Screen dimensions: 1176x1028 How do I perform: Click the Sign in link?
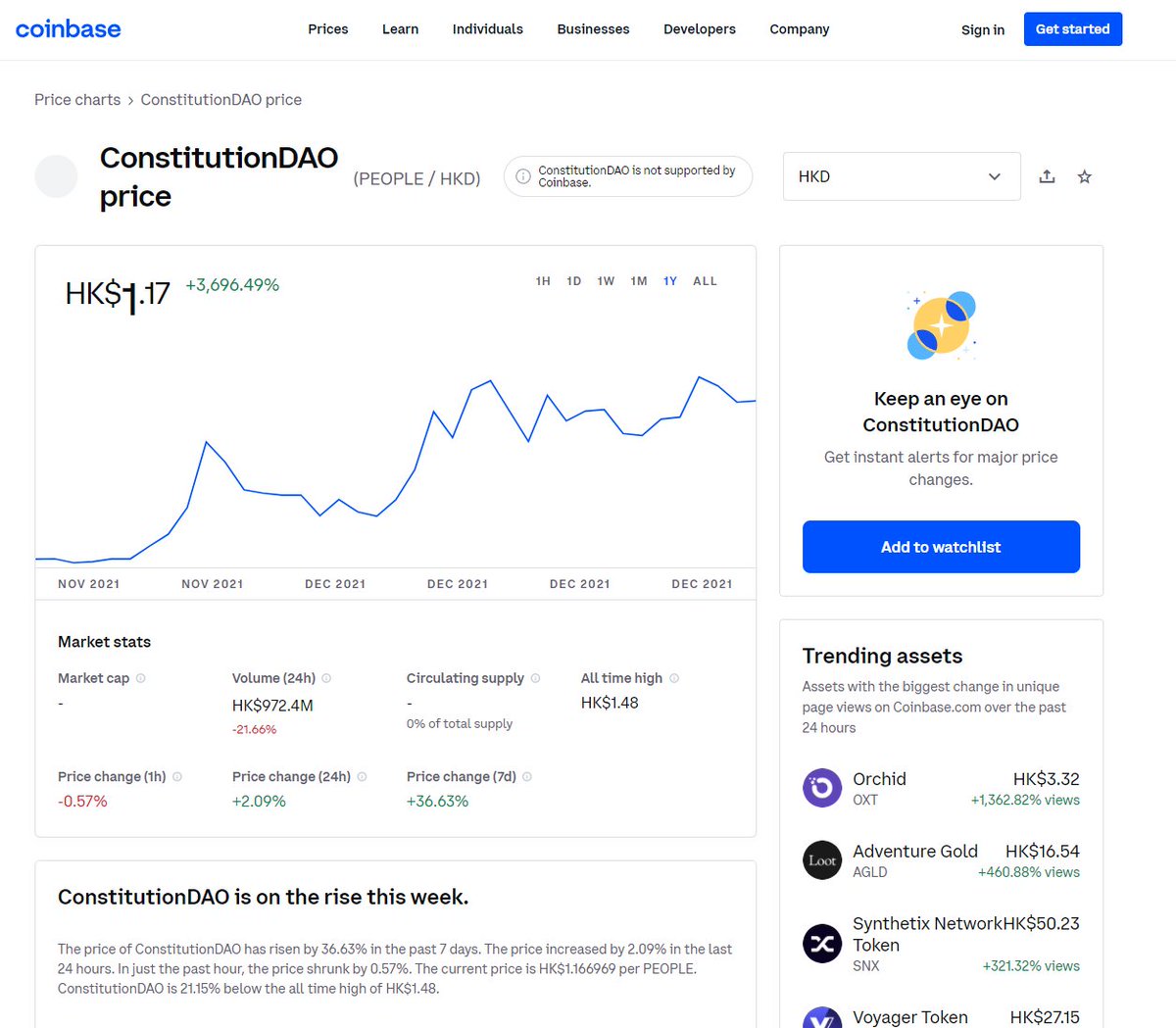point(983,29)
